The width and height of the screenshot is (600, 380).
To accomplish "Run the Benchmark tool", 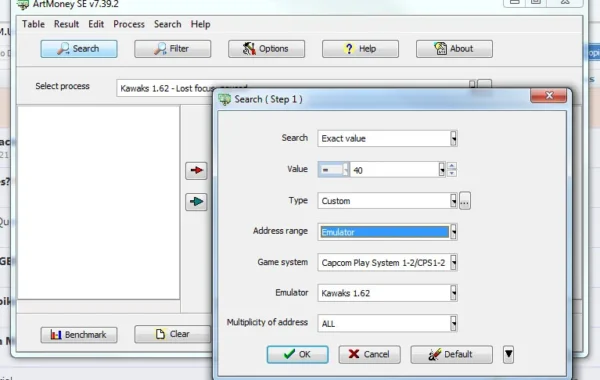I will pos(79,335).
